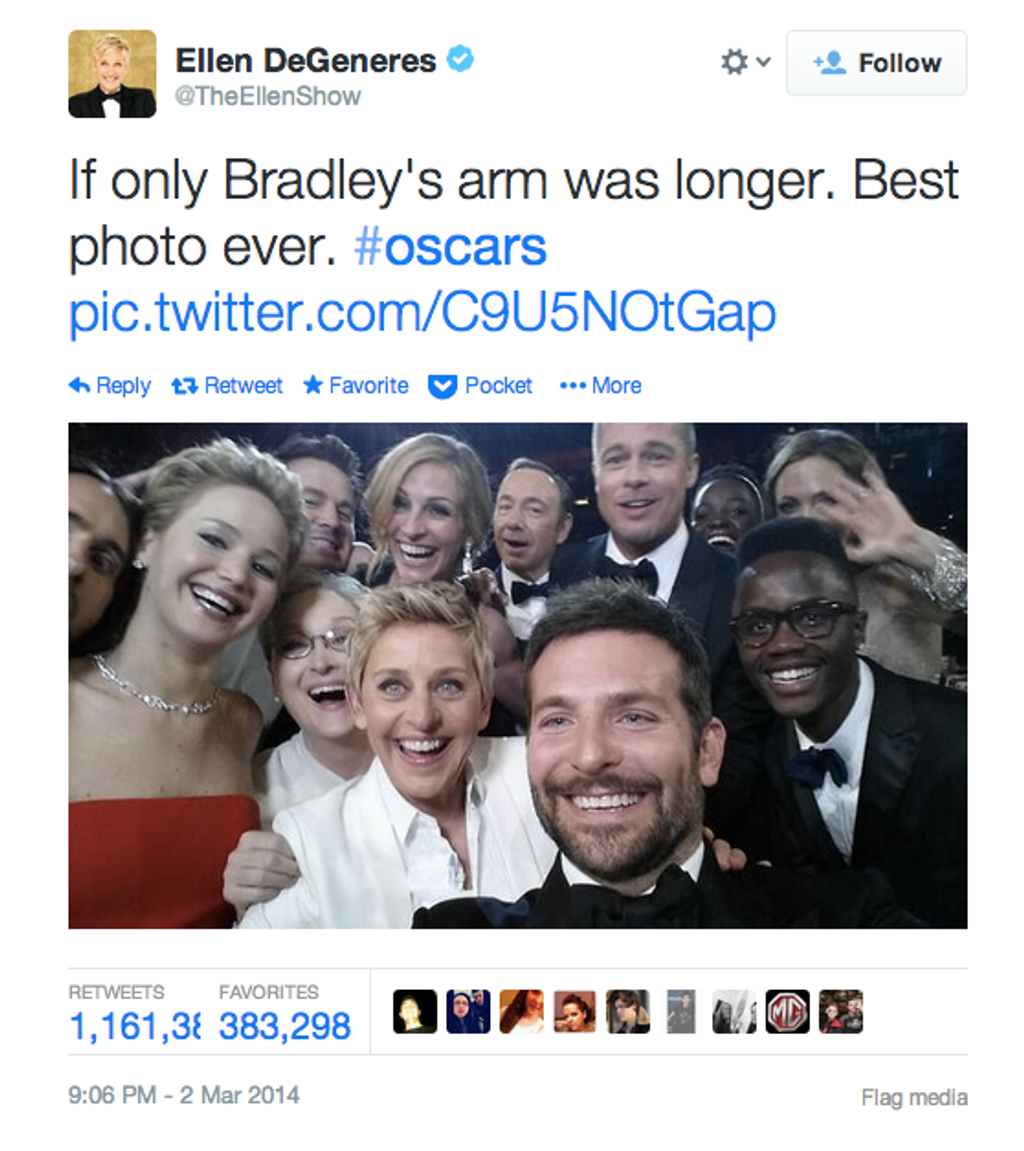This screenshot has width=1024, height=1151.
Task: View the retweets count list
Action: point(134,1026)
